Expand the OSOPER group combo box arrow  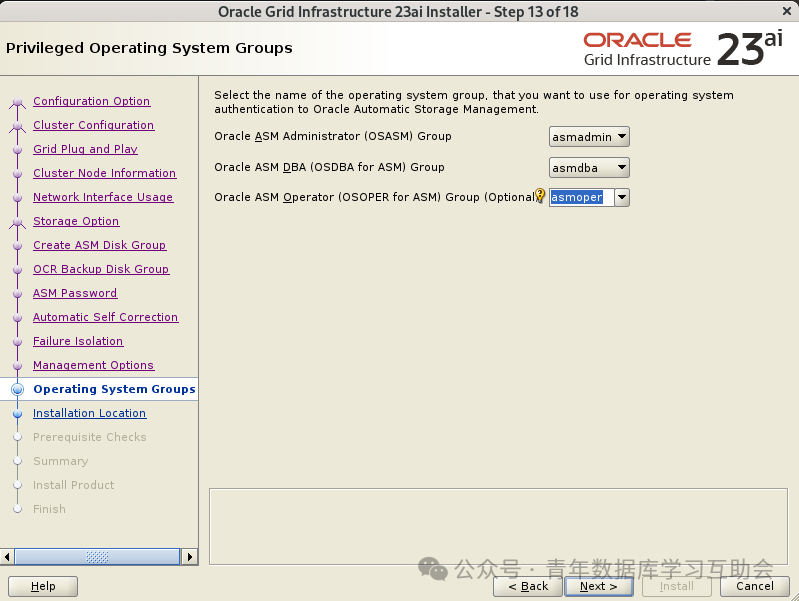coord(622,197)
